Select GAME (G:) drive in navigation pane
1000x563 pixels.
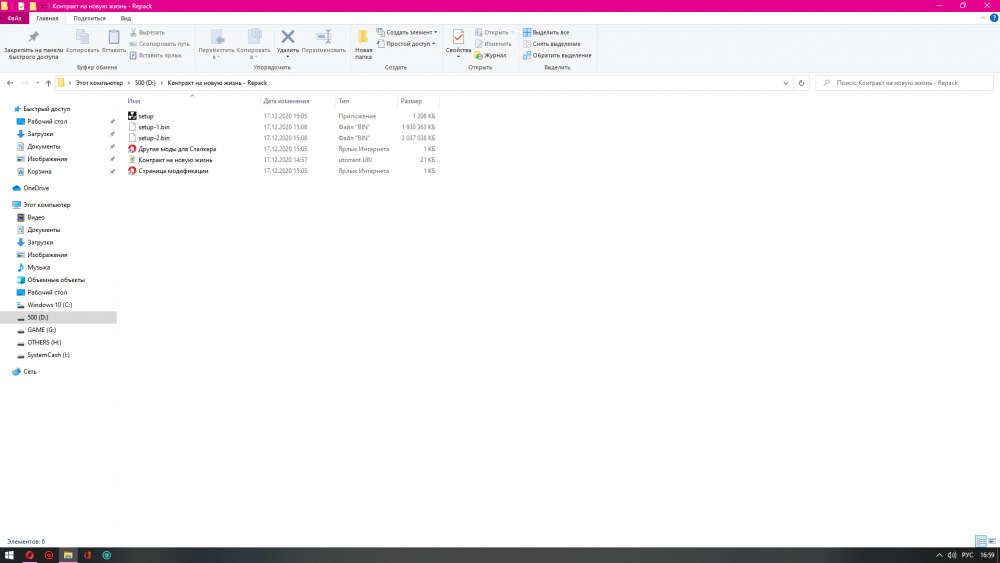coord(42,329)
